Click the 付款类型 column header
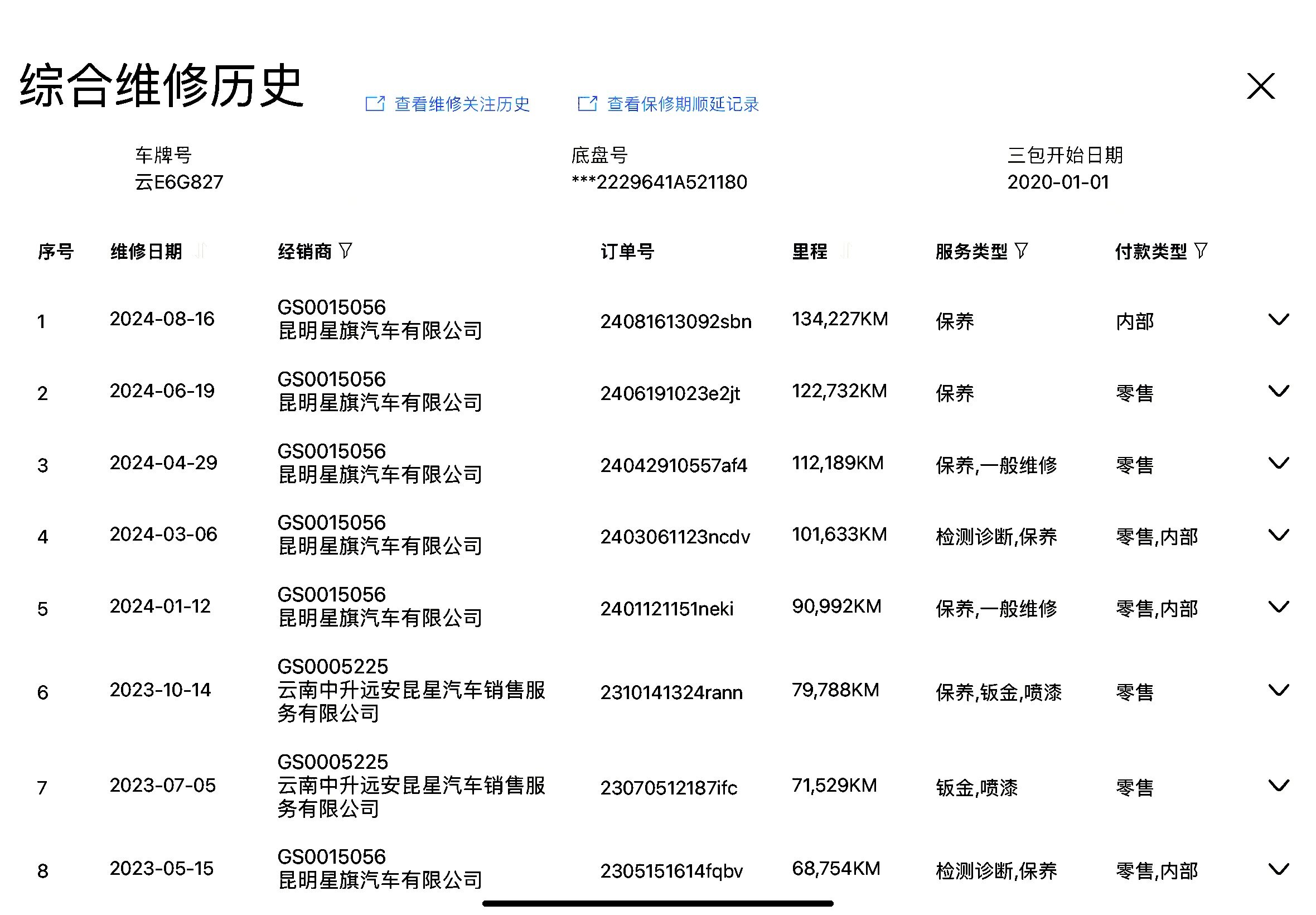Viewport: 1316px width, 915px height. 1151,251
